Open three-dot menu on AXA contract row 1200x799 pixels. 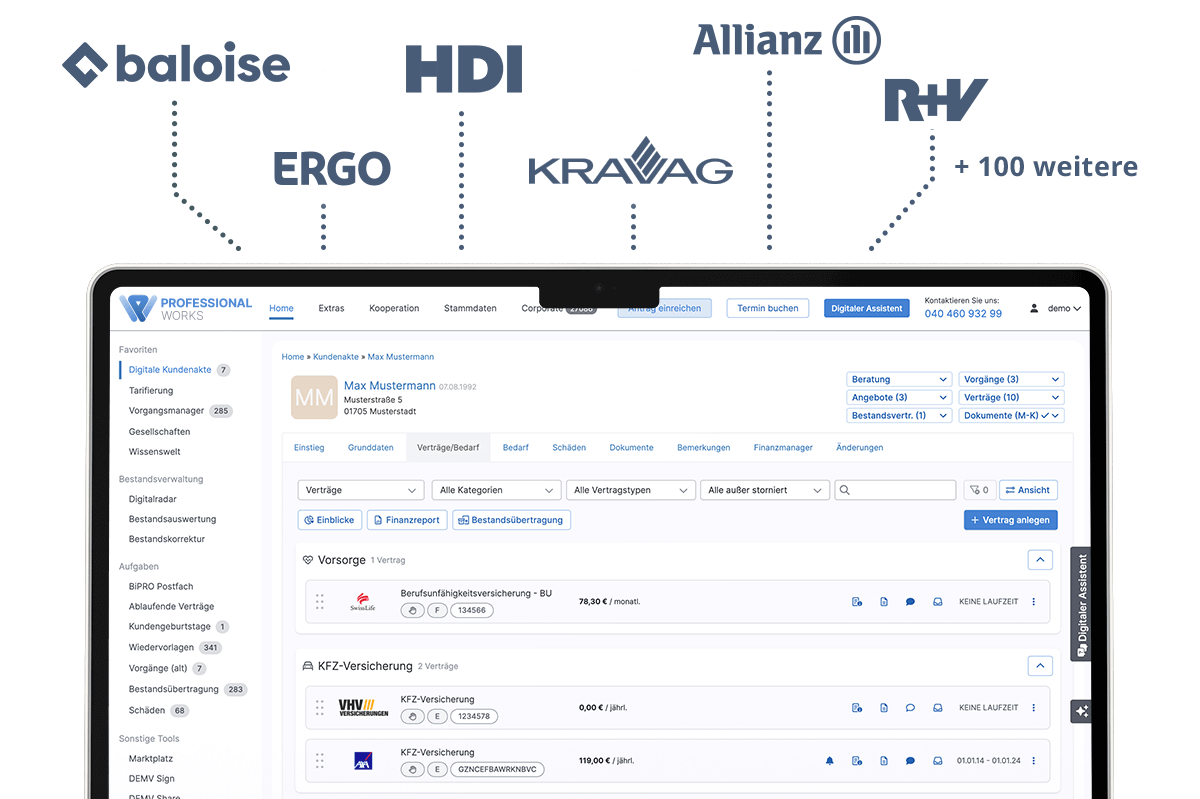click(x=1033, y=761)
